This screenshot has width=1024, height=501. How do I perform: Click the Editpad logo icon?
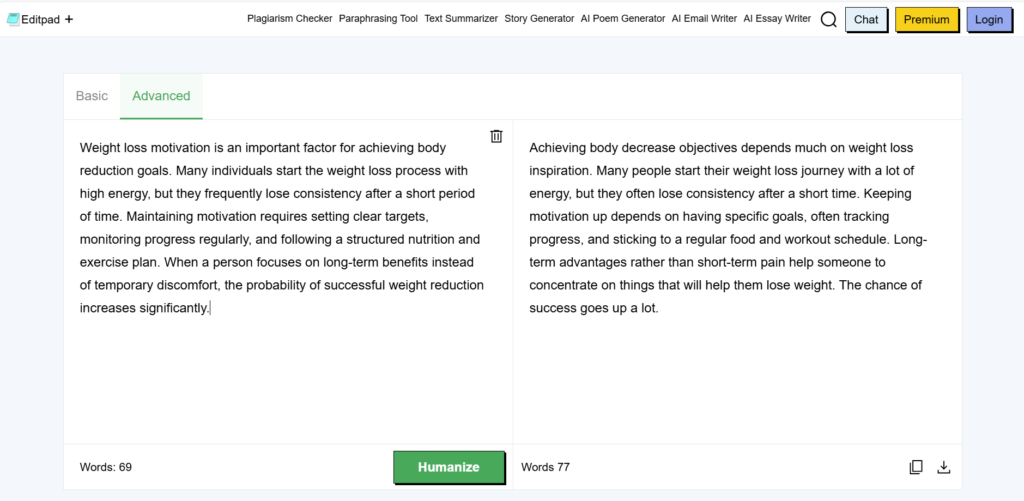[13, 19]
